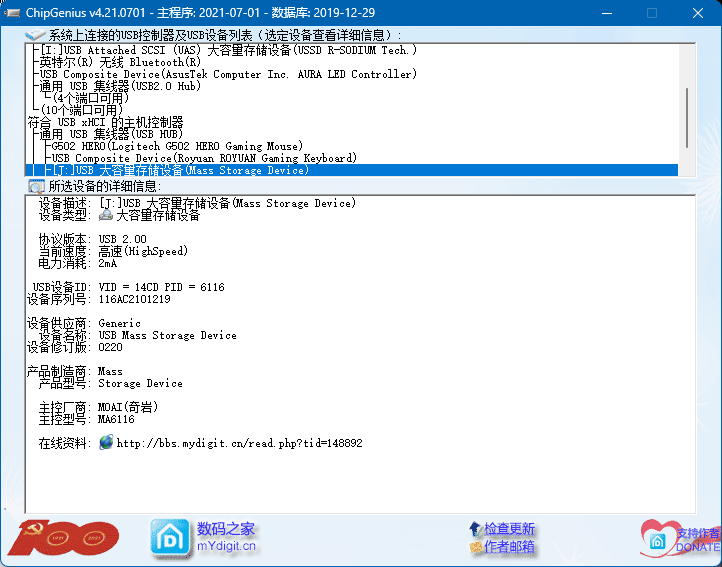Image resolution: width=722 pixels, height=567 pixels.
Task: Click the mail icon beside 作者邮箱
Action: 475,547
